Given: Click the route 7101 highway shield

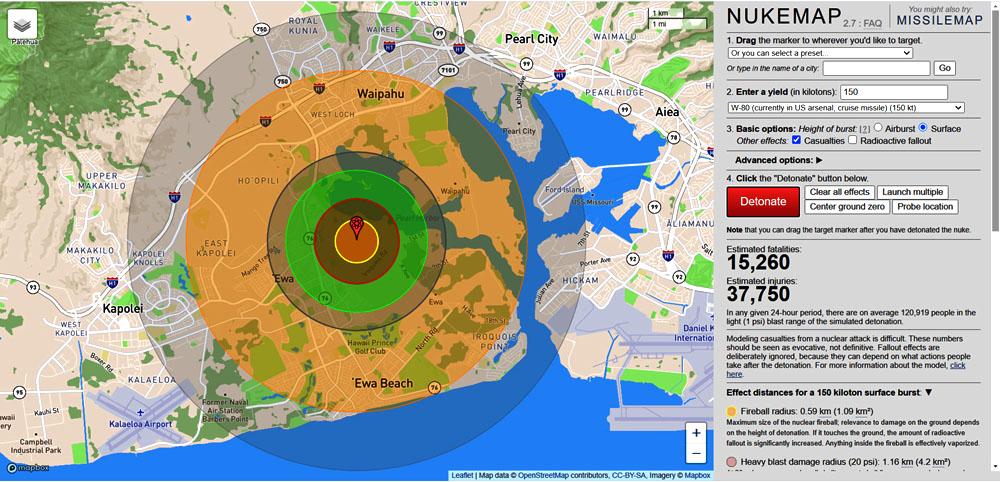Looking at the screenshot, I should coord(449,69).
